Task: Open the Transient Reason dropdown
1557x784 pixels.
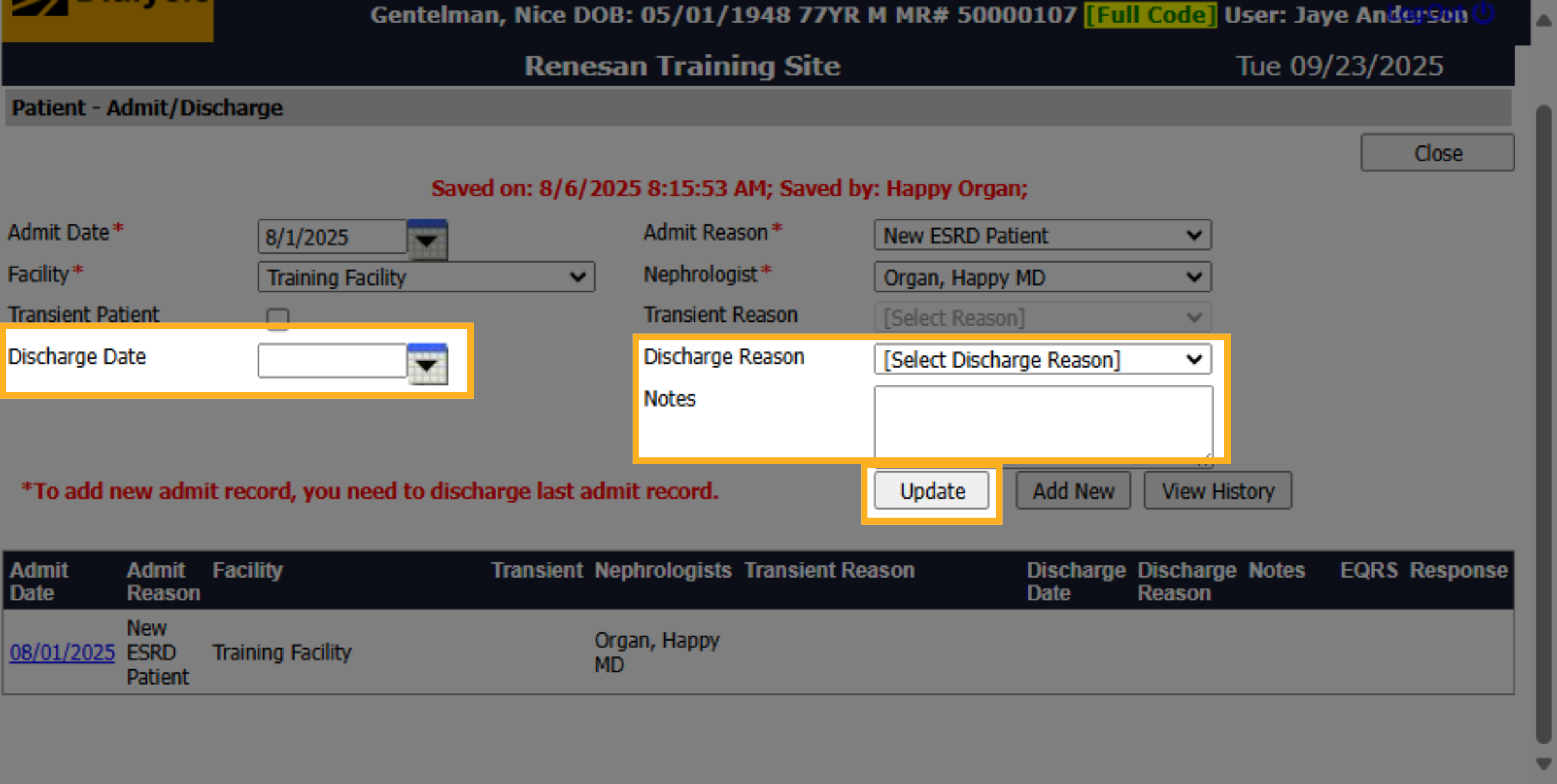Action: 1043,318
